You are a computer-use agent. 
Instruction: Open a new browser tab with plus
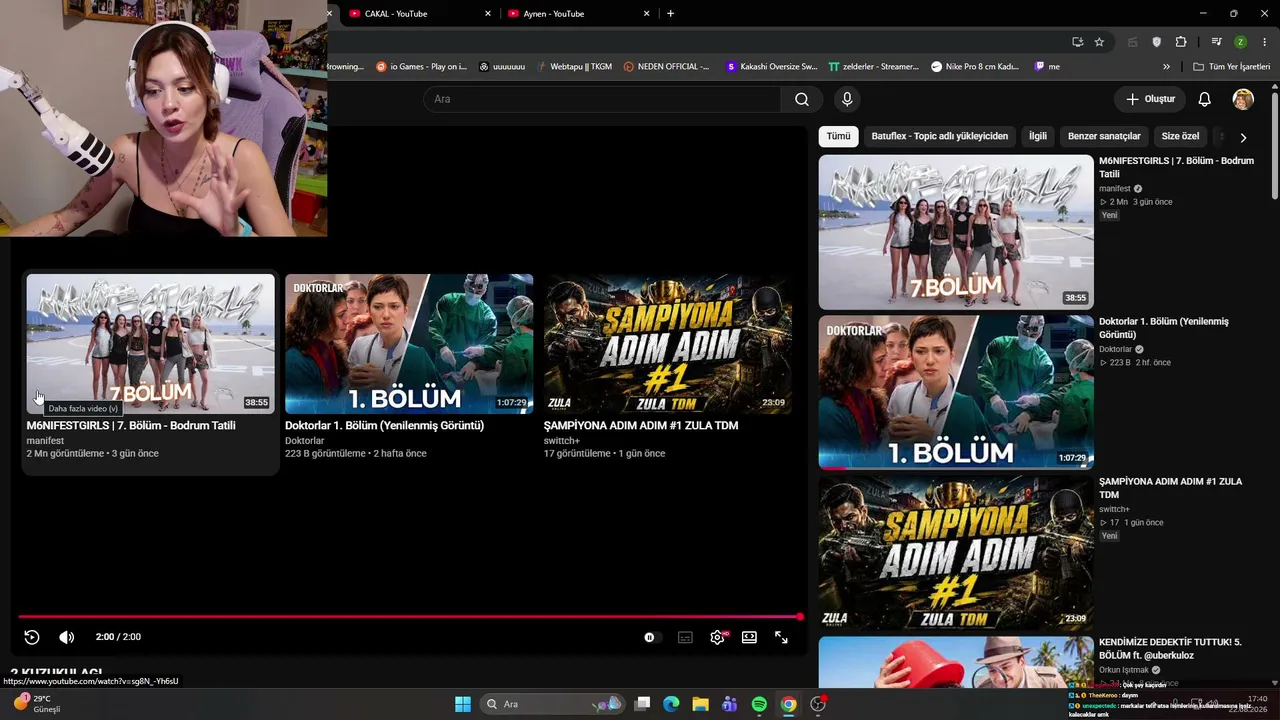pos(670,14)
